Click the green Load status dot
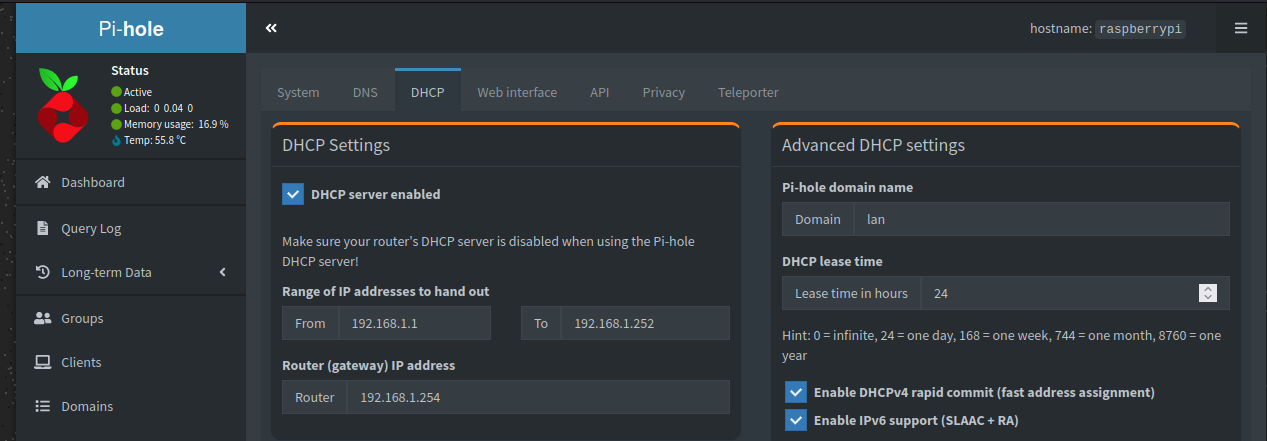 coord(116,108)
